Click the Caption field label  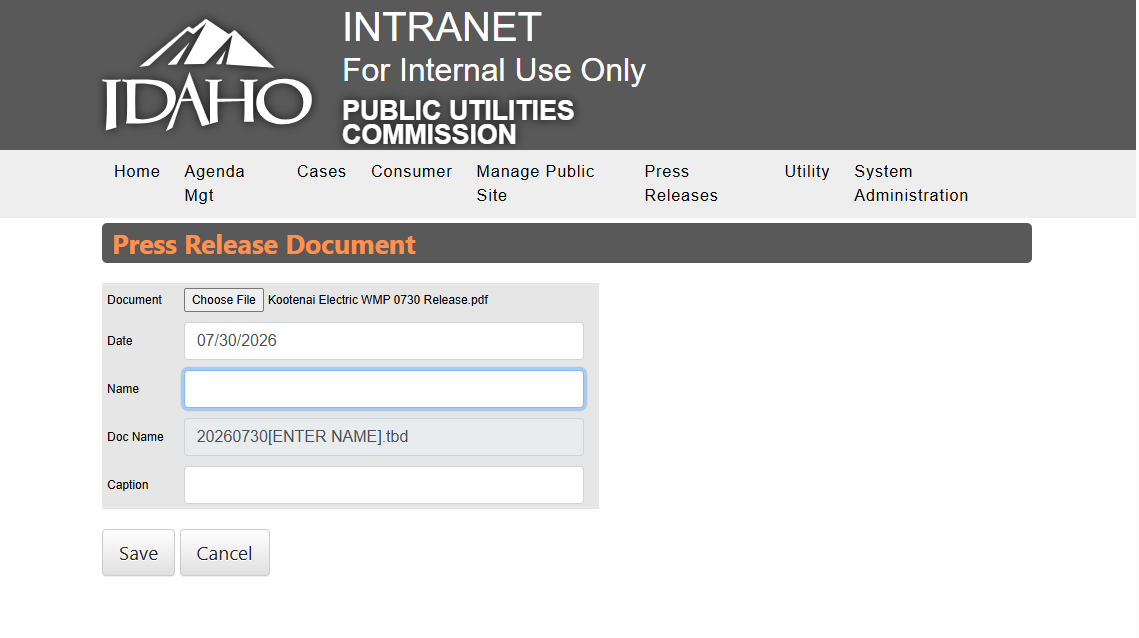point(128,485)
